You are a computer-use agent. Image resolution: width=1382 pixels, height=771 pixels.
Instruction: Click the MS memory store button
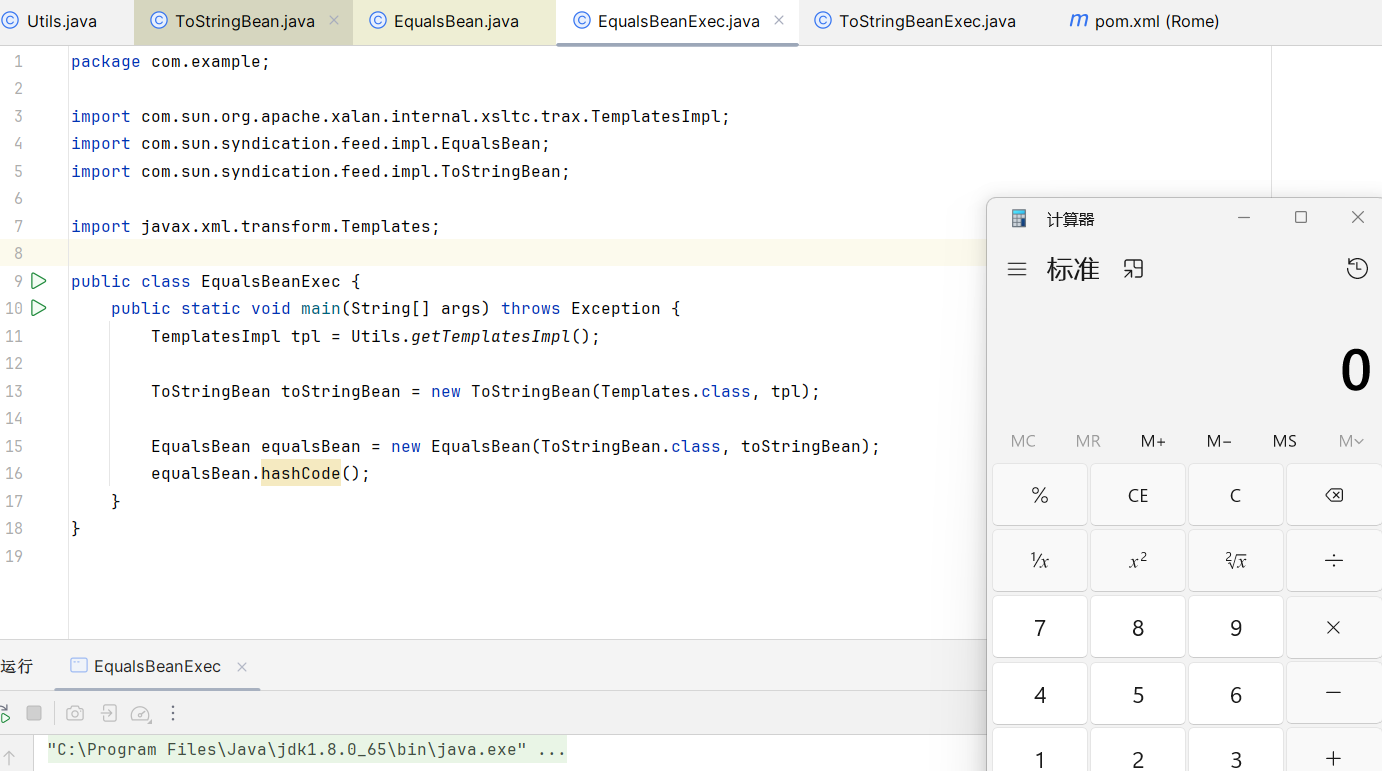[1285, 441]
